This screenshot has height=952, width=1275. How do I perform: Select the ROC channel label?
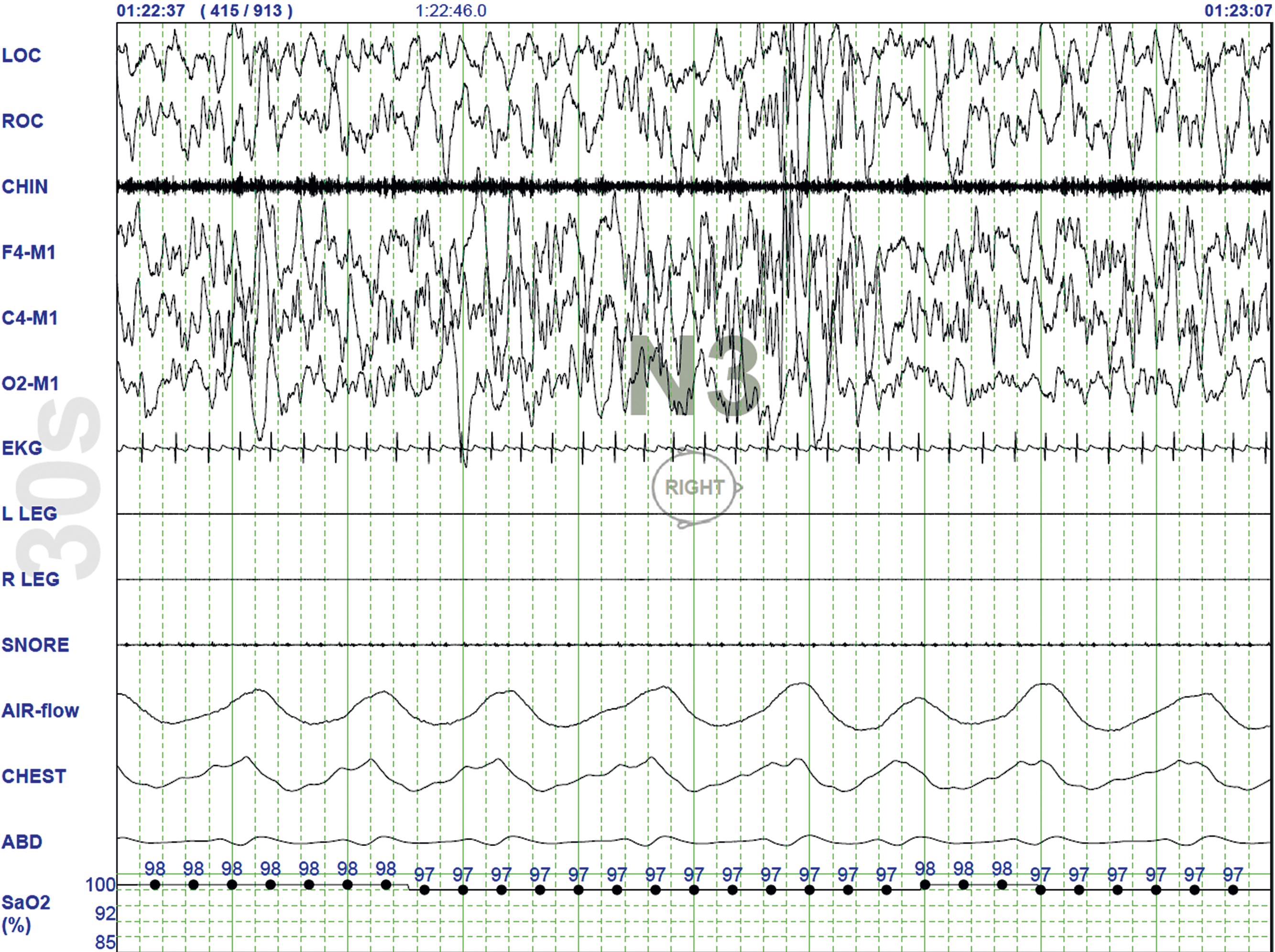pyautogui.click(x=22, y=121)
